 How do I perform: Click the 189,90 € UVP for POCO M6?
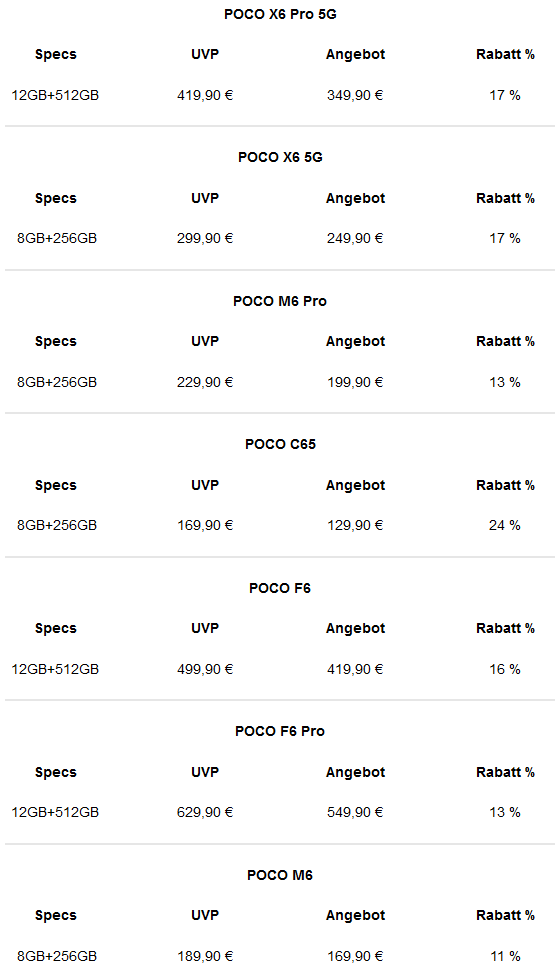(204, 956)
